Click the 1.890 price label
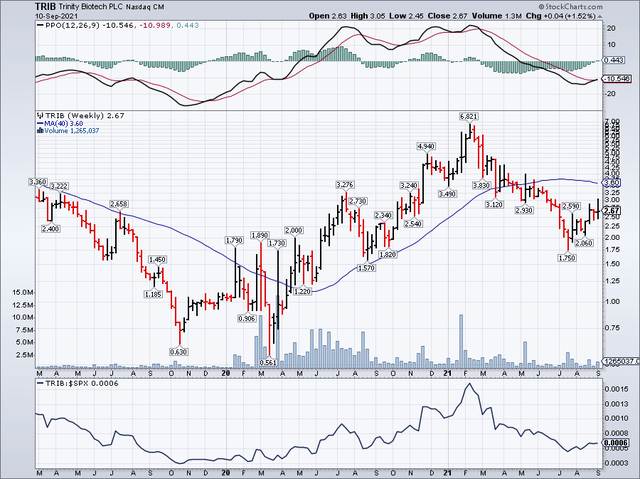Screen dimensions: 640x479 click(x=260, y=235)
